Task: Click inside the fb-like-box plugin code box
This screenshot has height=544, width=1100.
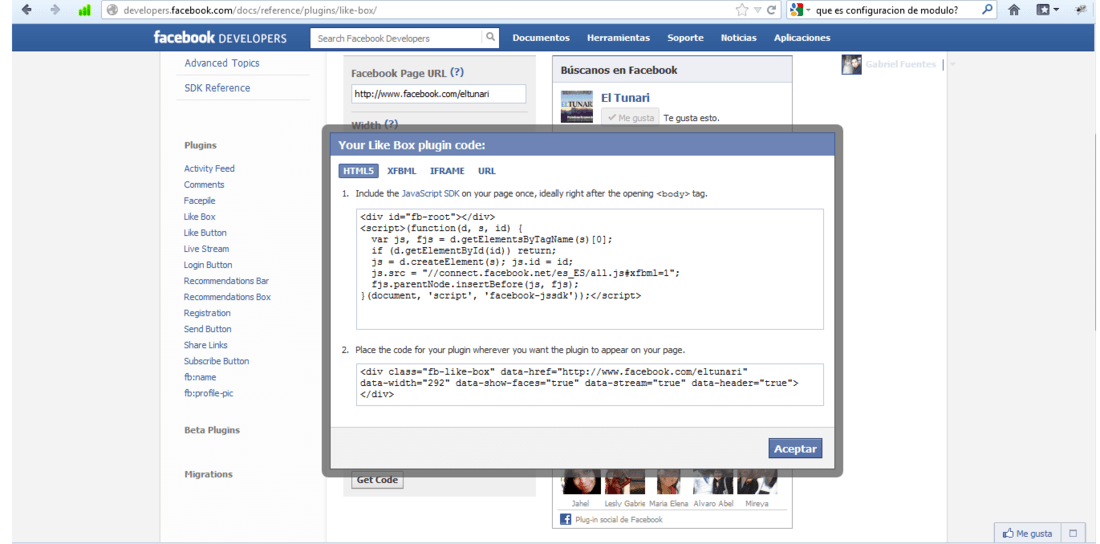Action: 589,384
